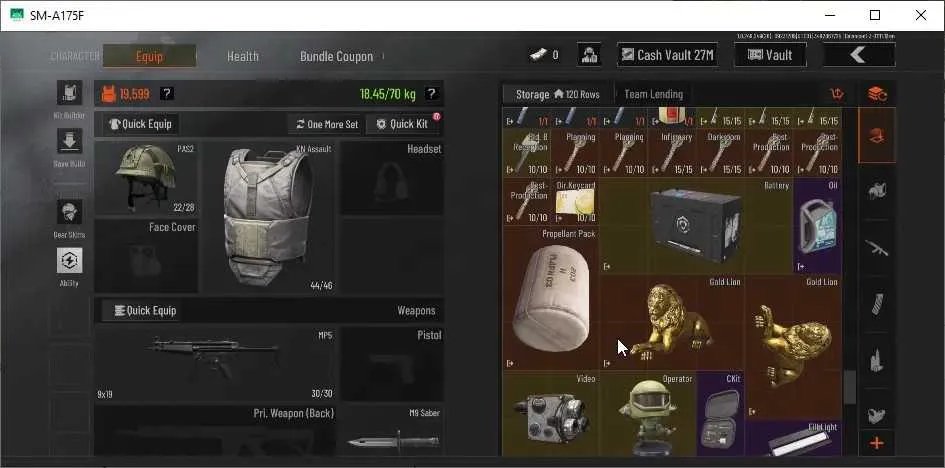Switch to the Equip tab

pyautogui.click(x=149, y=56)
